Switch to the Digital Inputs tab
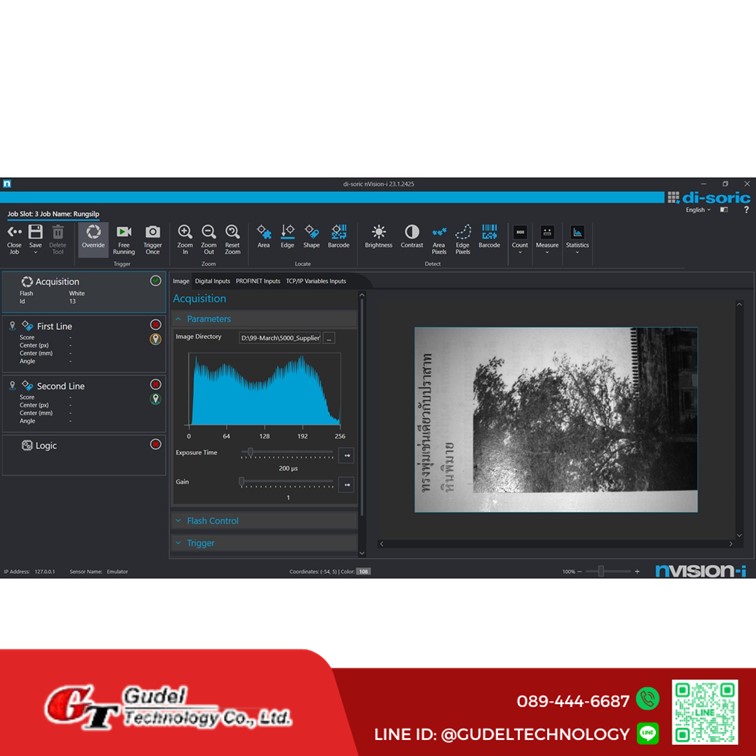Screen dimensions: 756x756 tap(212, 281)
